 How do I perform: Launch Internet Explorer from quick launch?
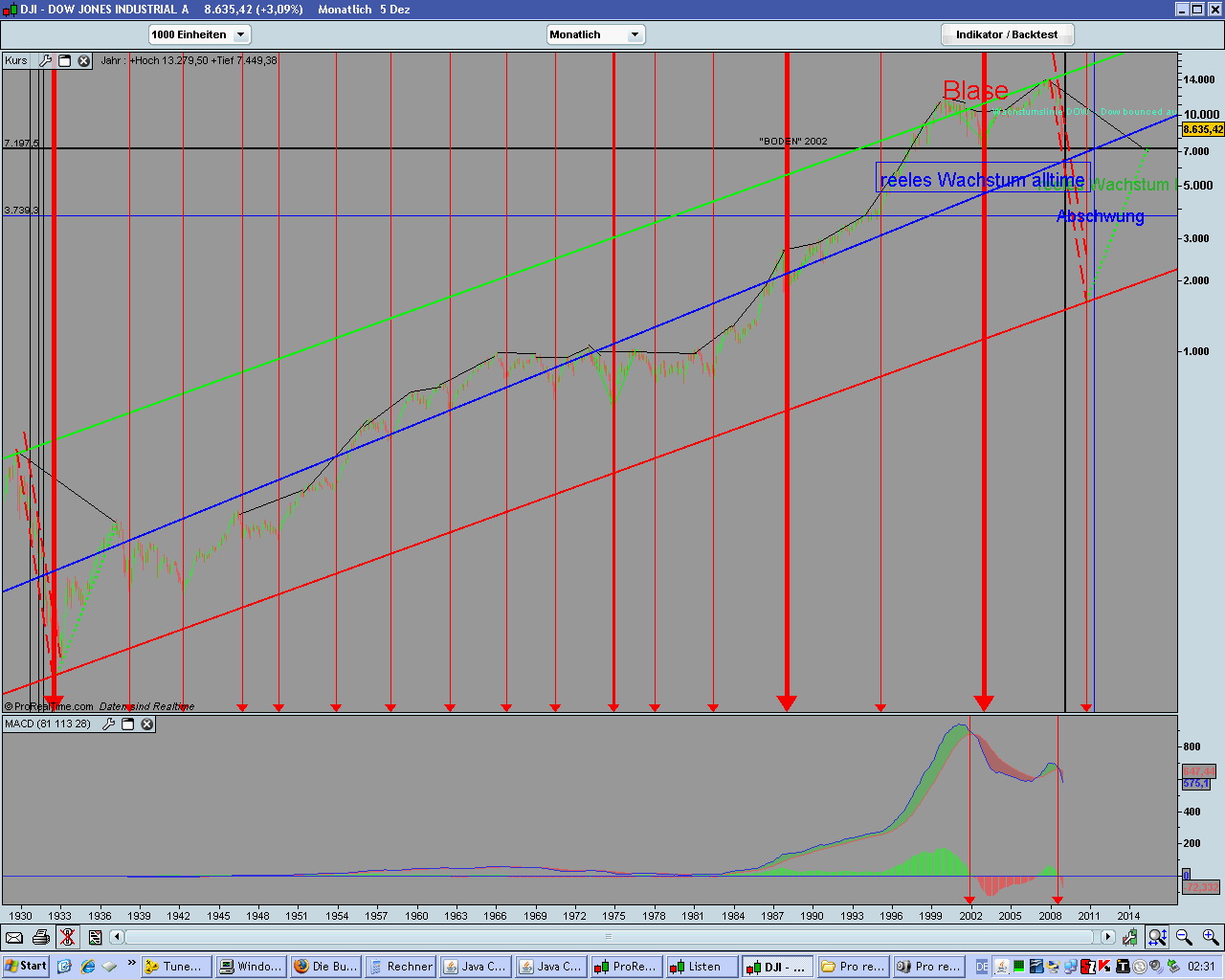click(x=88, y=967)
